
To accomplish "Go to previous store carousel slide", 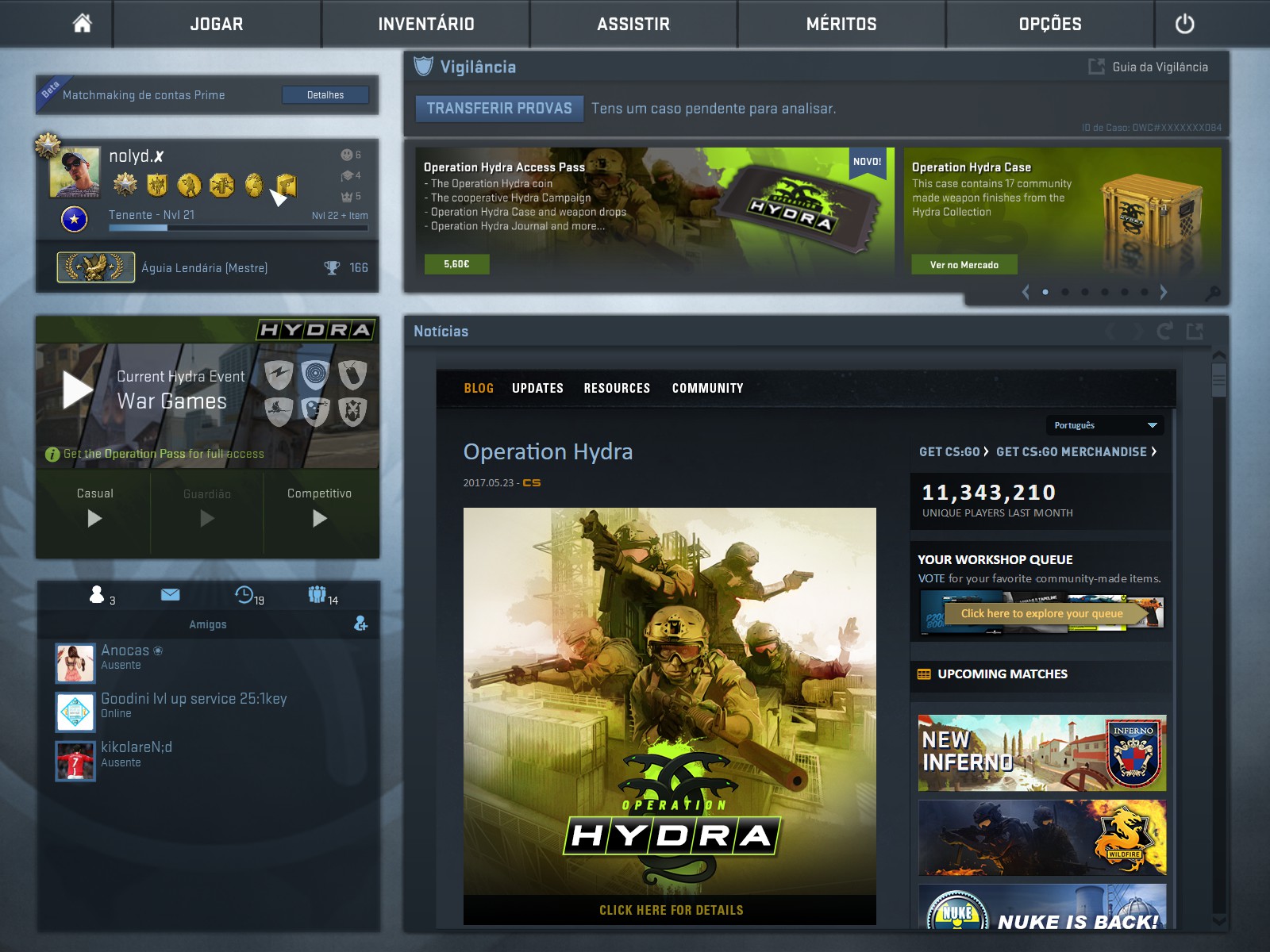I will point(1026,292).
